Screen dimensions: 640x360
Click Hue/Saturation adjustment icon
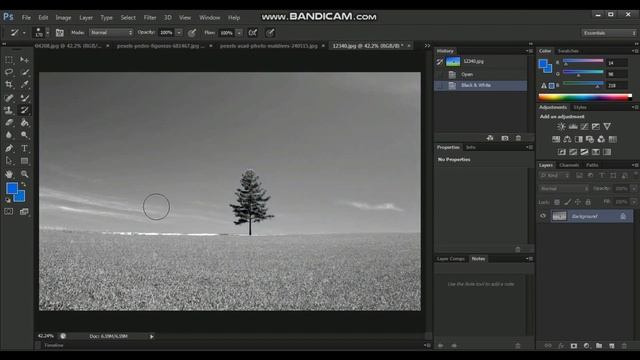click(x=556, y=139)
